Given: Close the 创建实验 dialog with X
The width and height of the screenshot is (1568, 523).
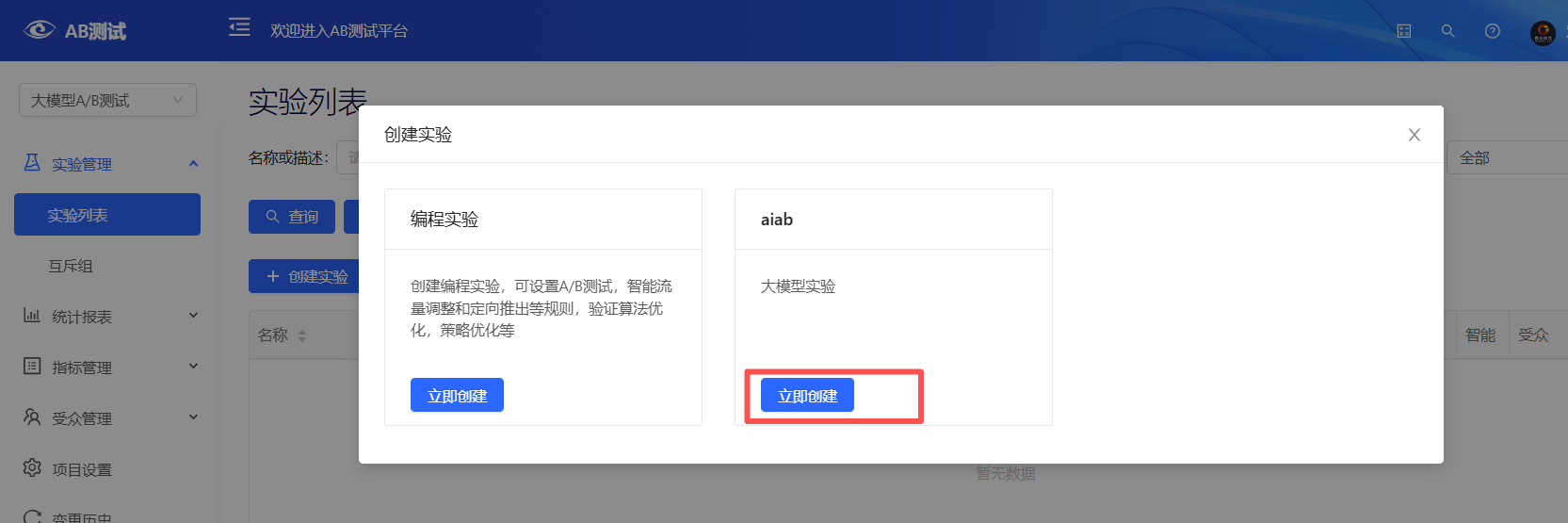Looking at the screenshot, I should [1414, 135].
